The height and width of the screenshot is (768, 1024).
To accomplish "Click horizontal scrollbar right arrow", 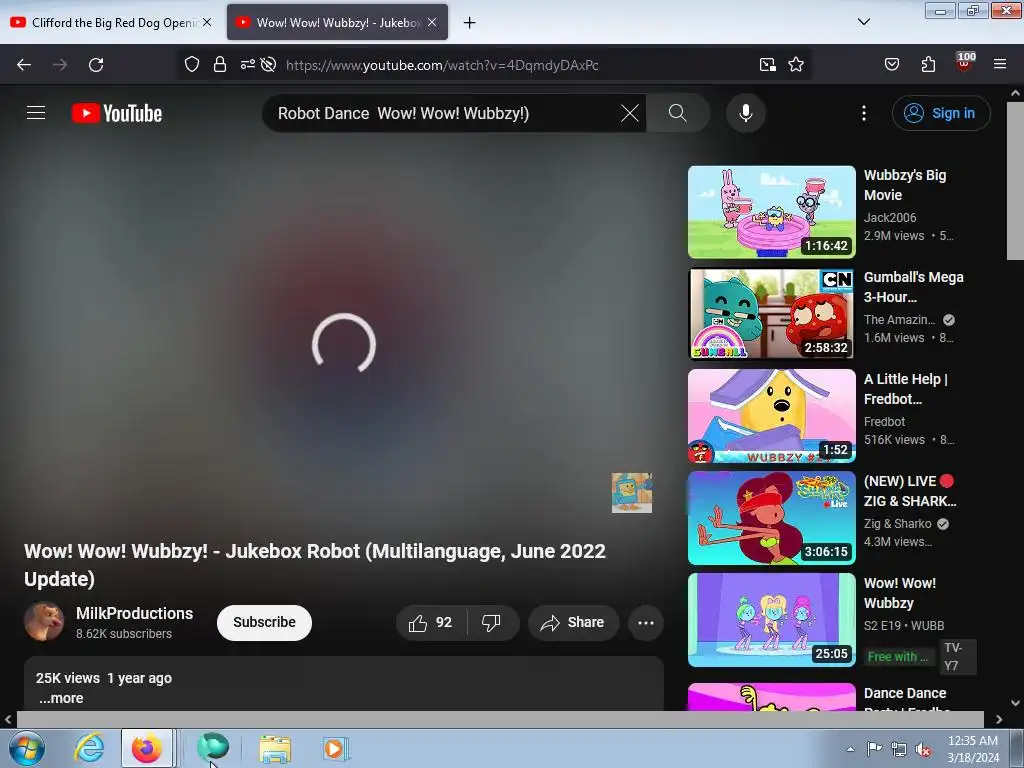I will 999,720.
